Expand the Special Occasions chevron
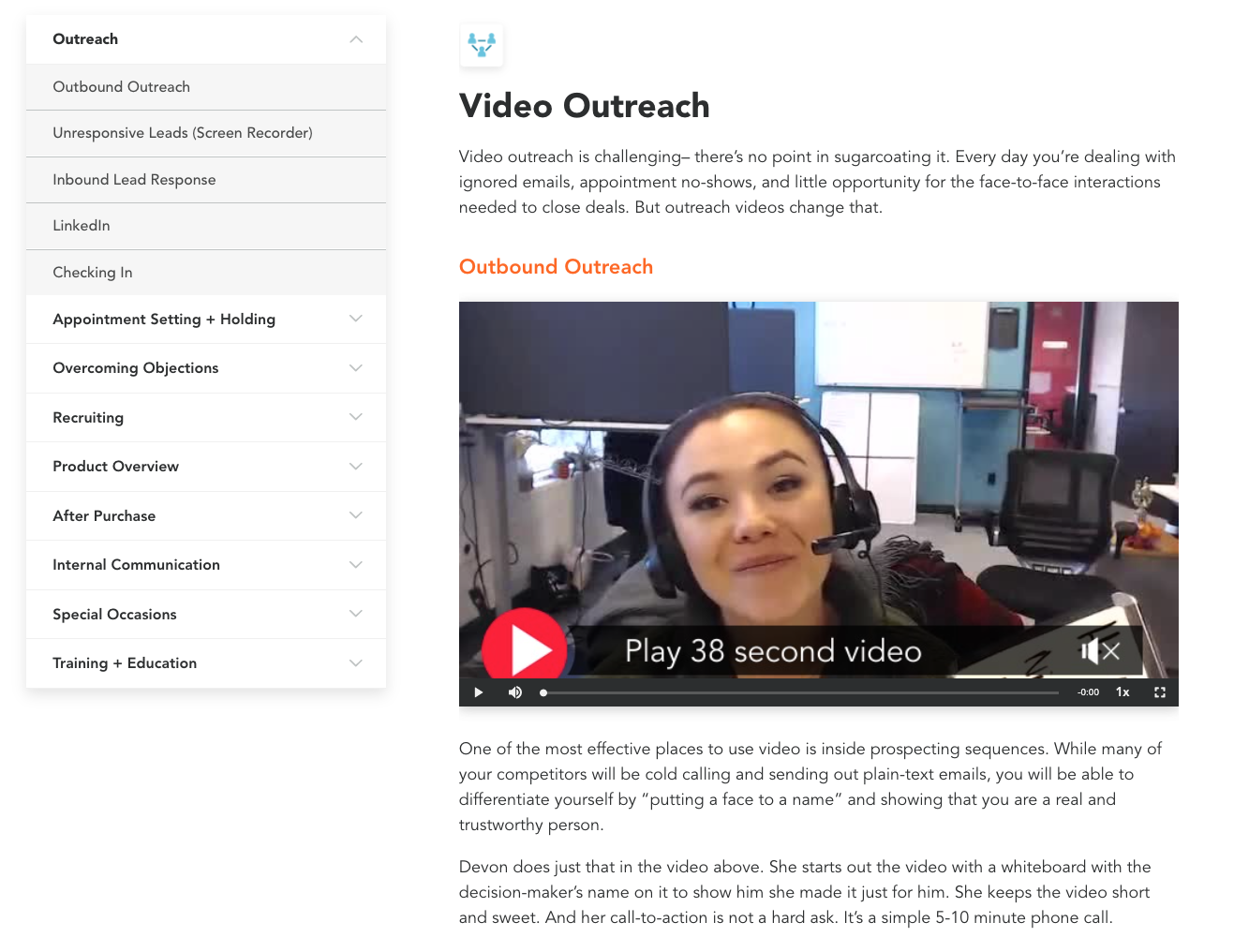The image size is (1234, 952). (356, 614)
